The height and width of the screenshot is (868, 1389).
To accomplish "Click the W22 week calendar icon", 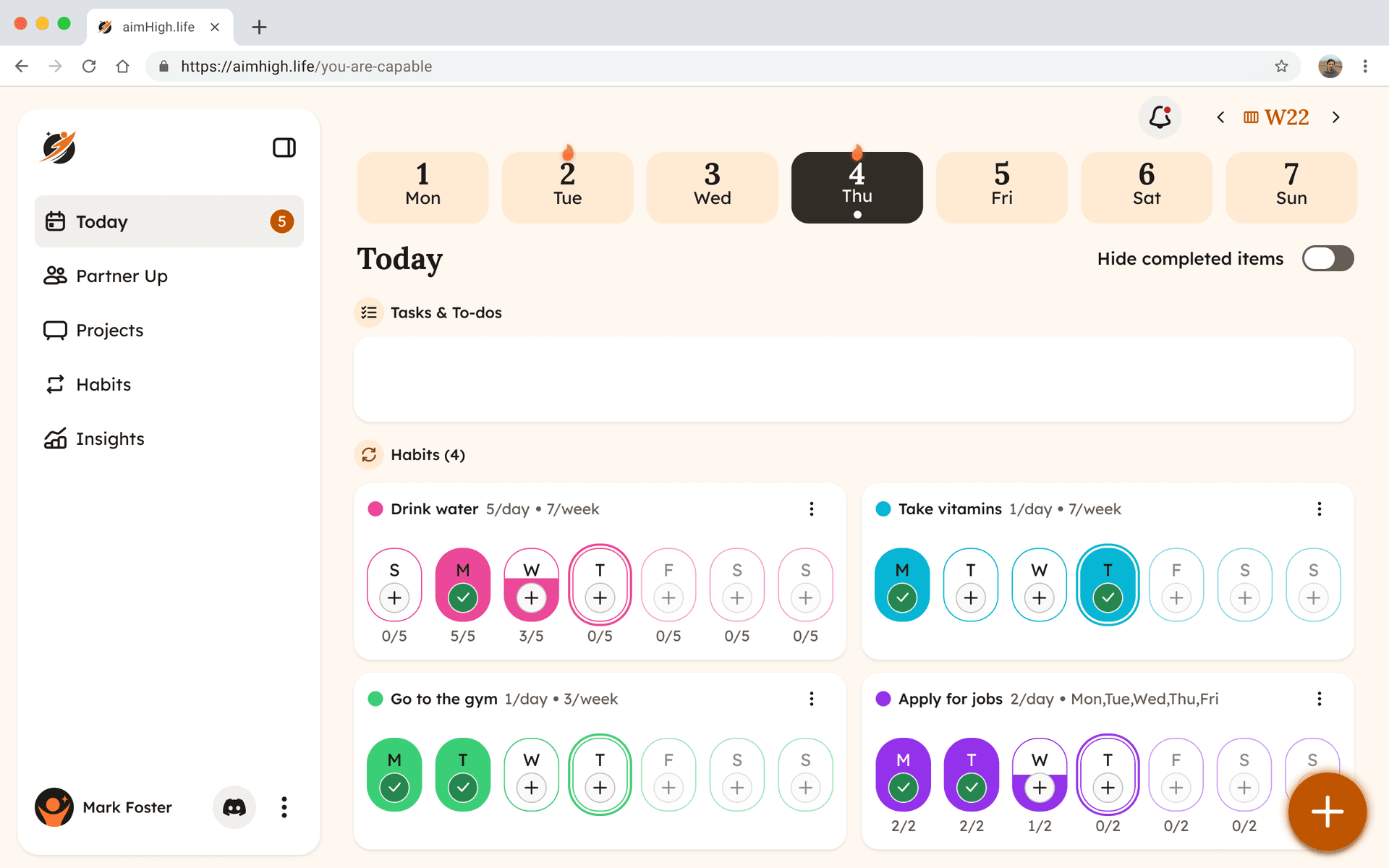I will coord(1251,117).
